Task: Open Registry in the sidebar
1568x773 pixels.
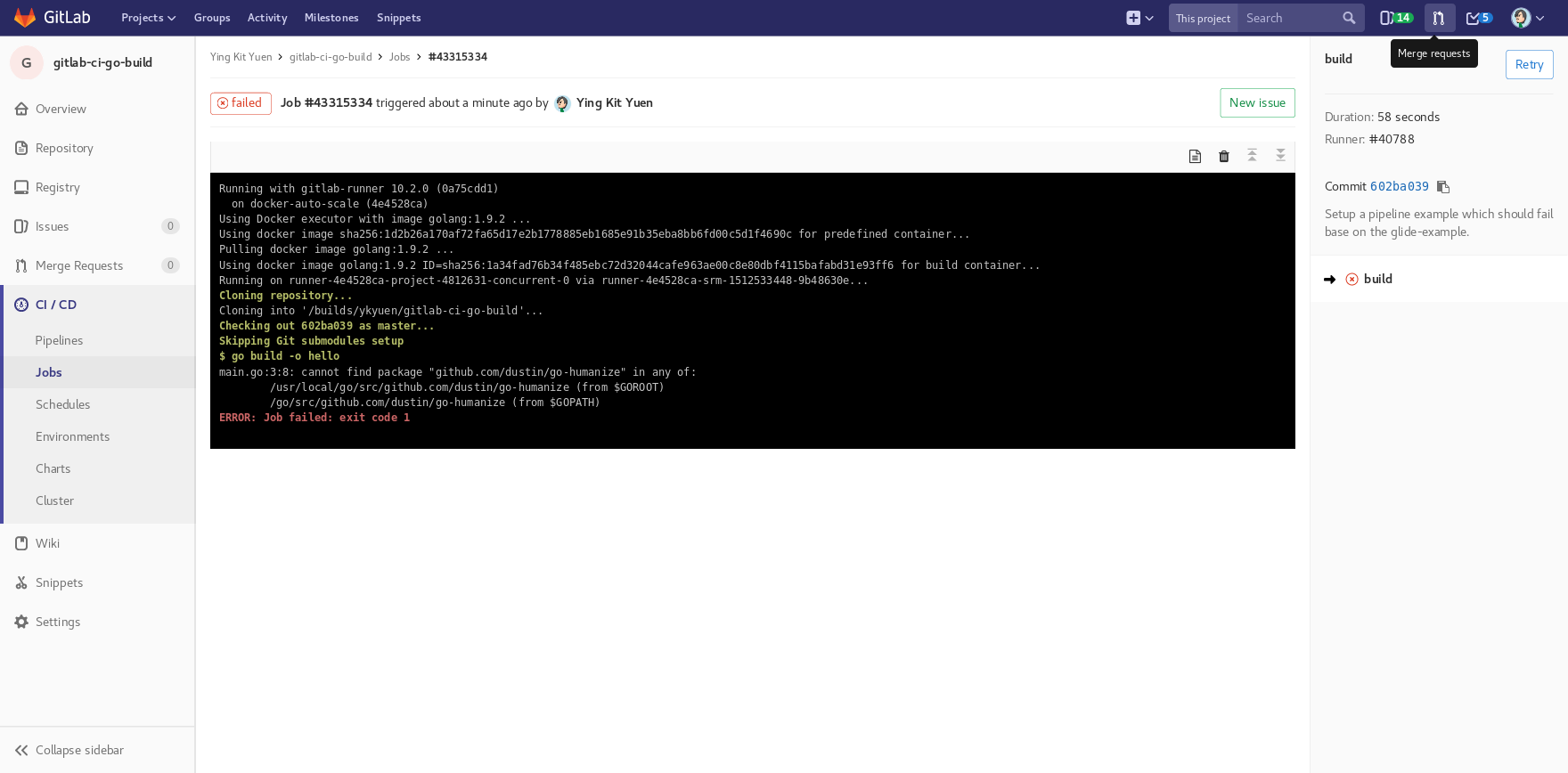Action: [x=97, y=187]
